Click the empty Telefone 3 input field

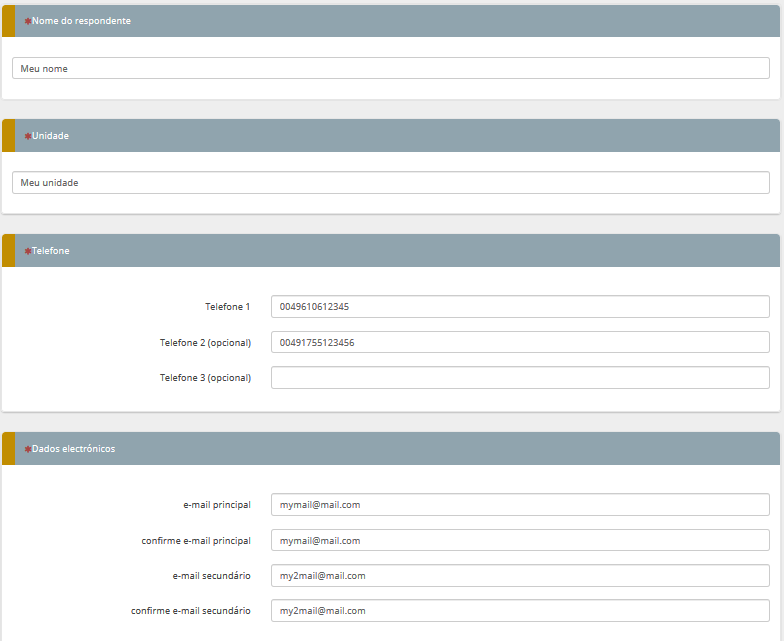[520, 378]
